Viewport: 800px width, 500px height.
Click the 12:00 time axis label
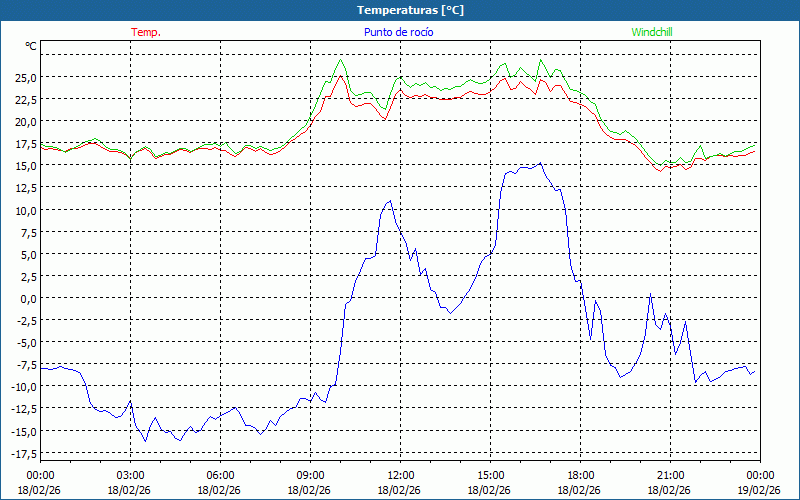[x=400, y=475]
